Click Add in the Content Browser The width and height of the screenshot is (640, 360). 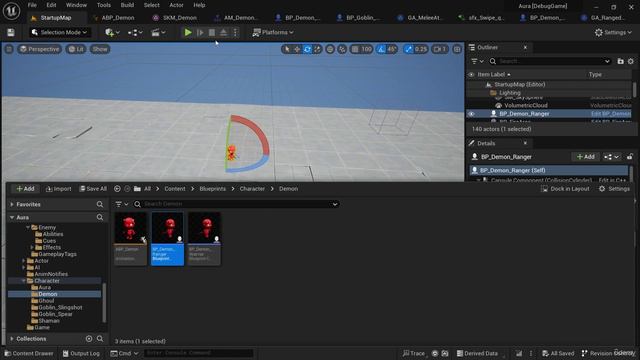(x=25, y=189)
